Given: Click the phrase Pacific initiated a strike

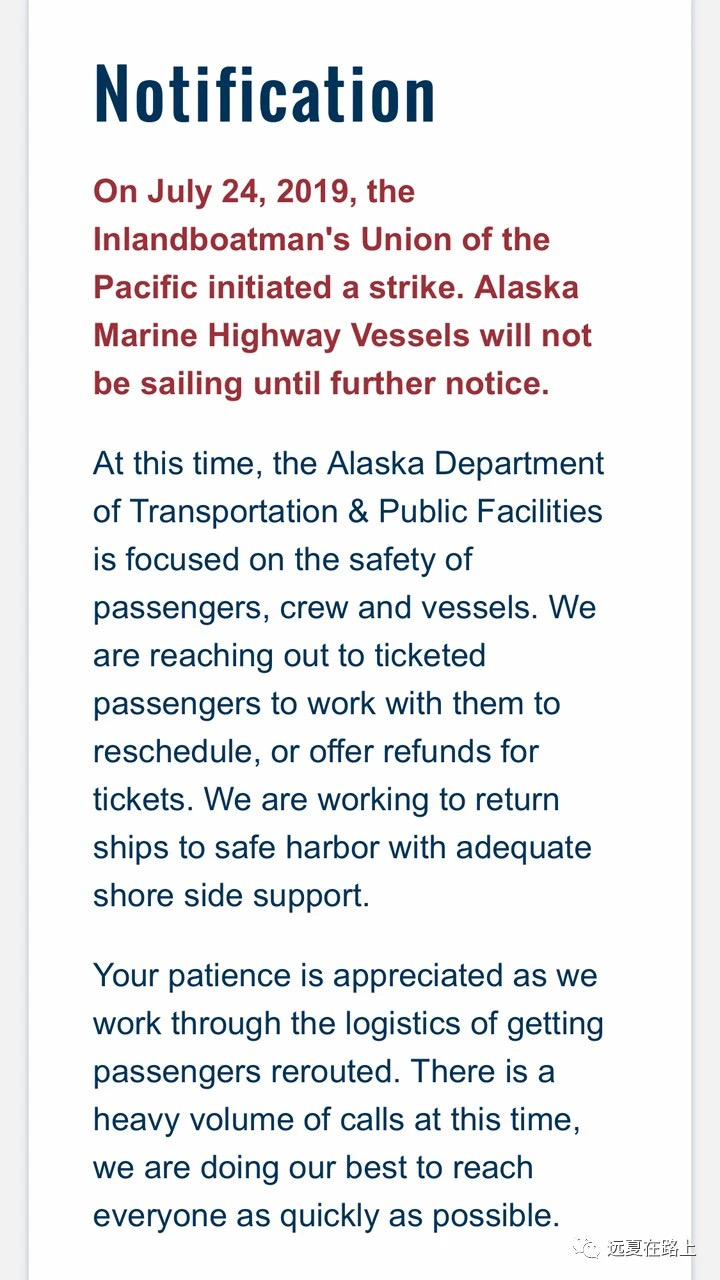Looking at the screenshot, I should [x=279, y=287].
